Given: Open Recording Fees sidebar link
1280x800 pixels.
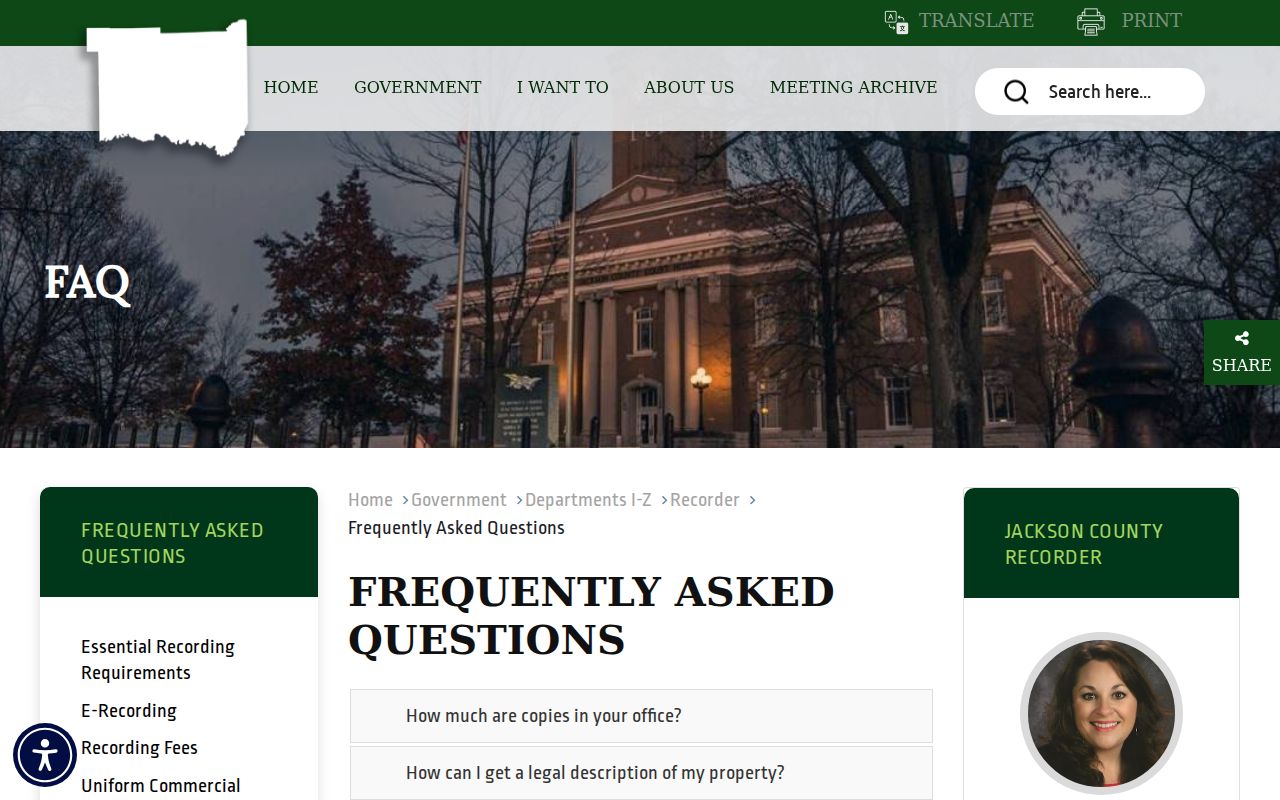Looking at the screenshot, I should [139, 748].
